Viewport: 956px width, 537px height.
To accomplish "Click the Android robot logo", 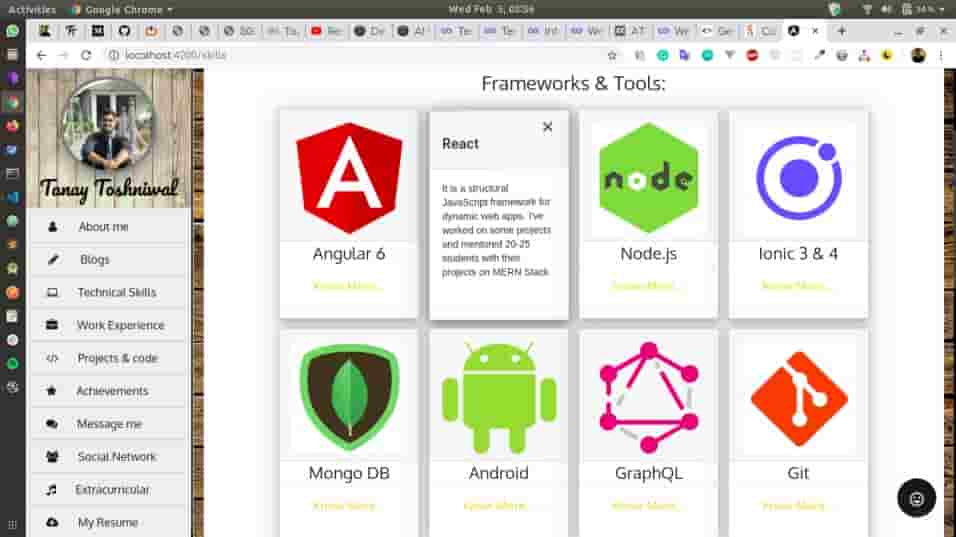I will 499,397.
